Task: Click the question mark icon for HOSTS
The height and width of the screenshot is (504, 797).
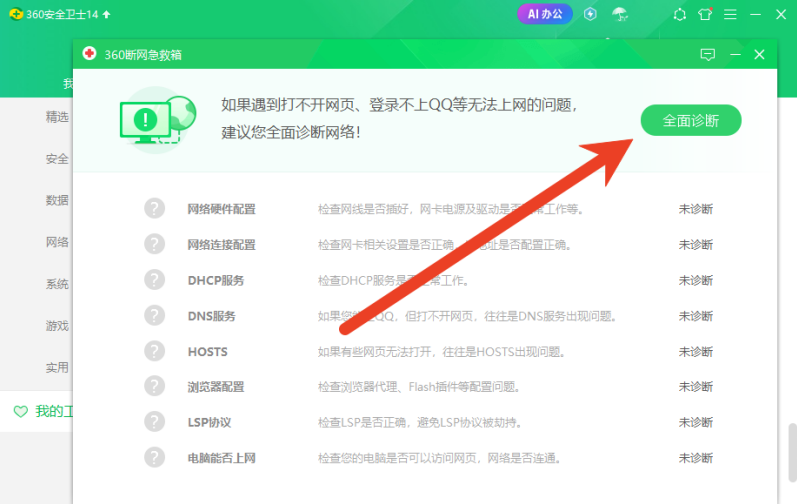Action: (155, 351)
